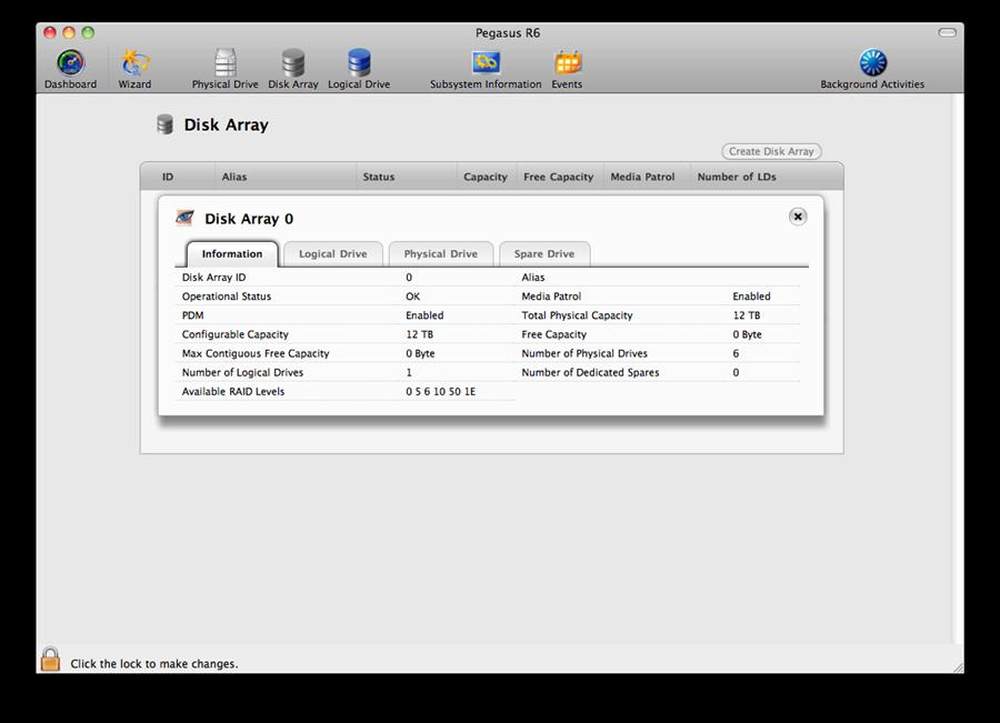Select the 'OK' operational status value

pos(413,296)
